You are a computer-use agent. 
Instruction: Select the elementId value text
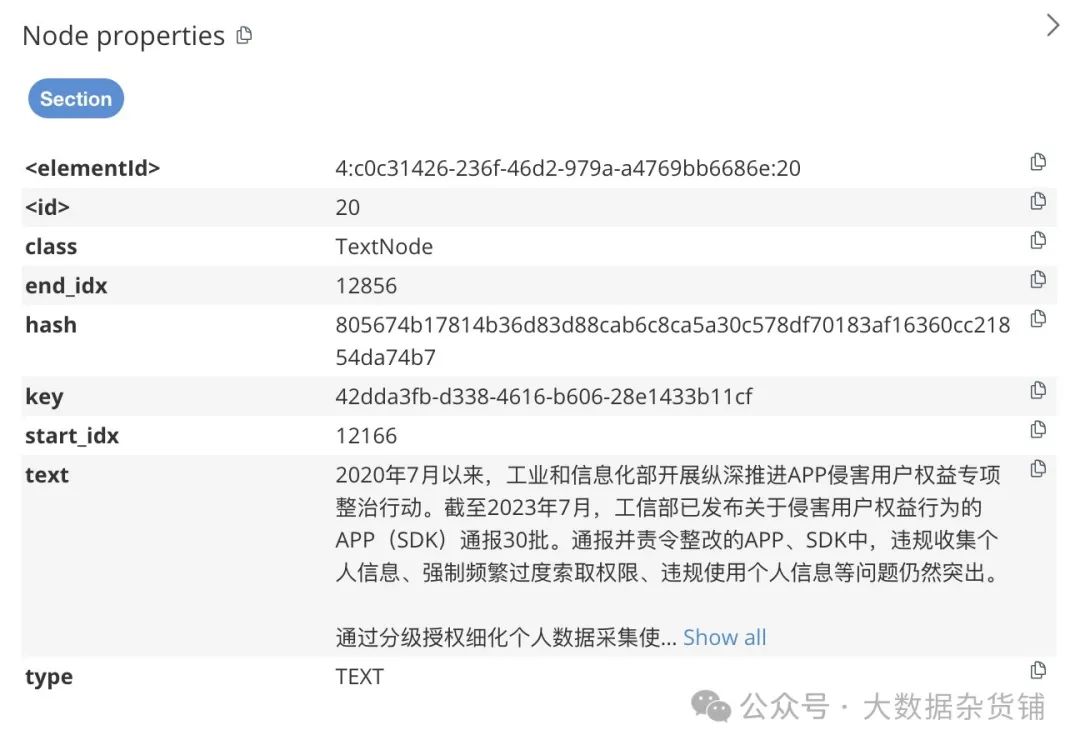568,168
